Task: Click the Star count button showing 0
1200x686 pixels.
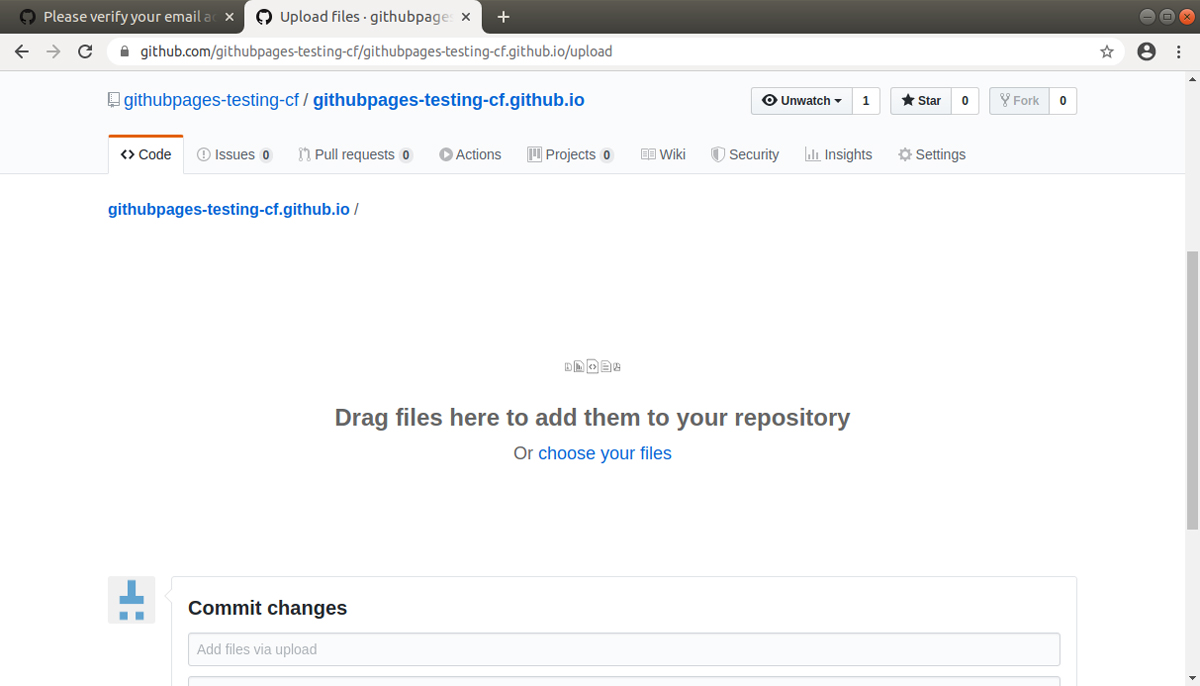Action: 964,100
